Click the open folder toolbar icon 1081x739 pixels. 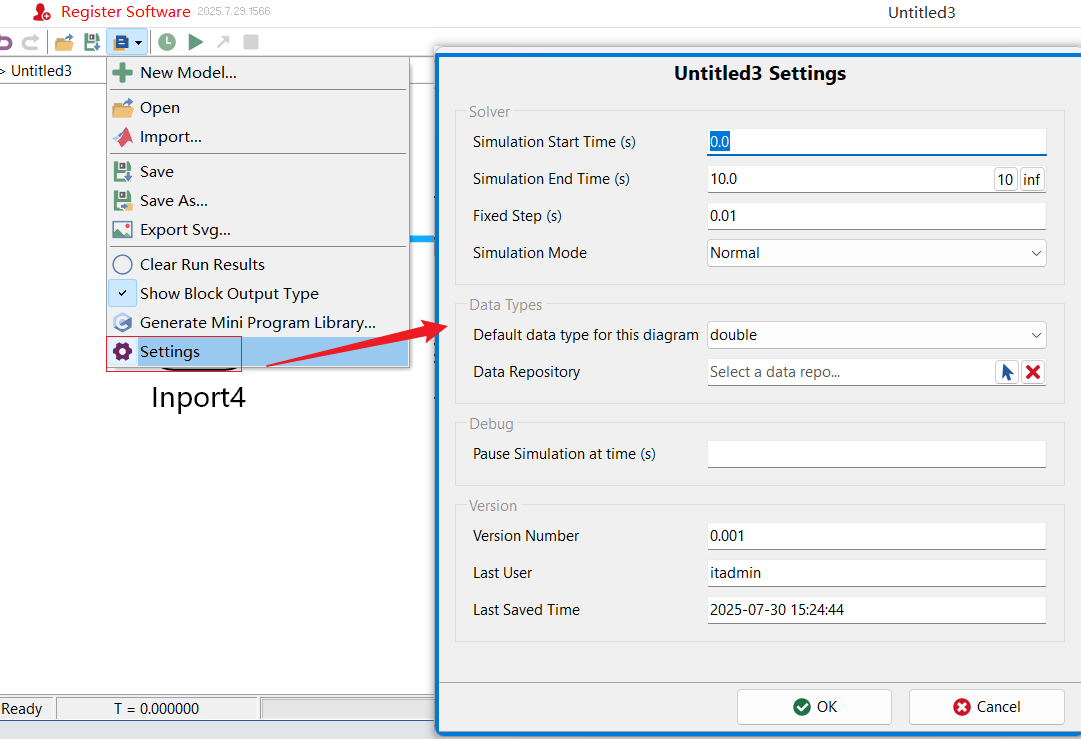pos(64,42)
